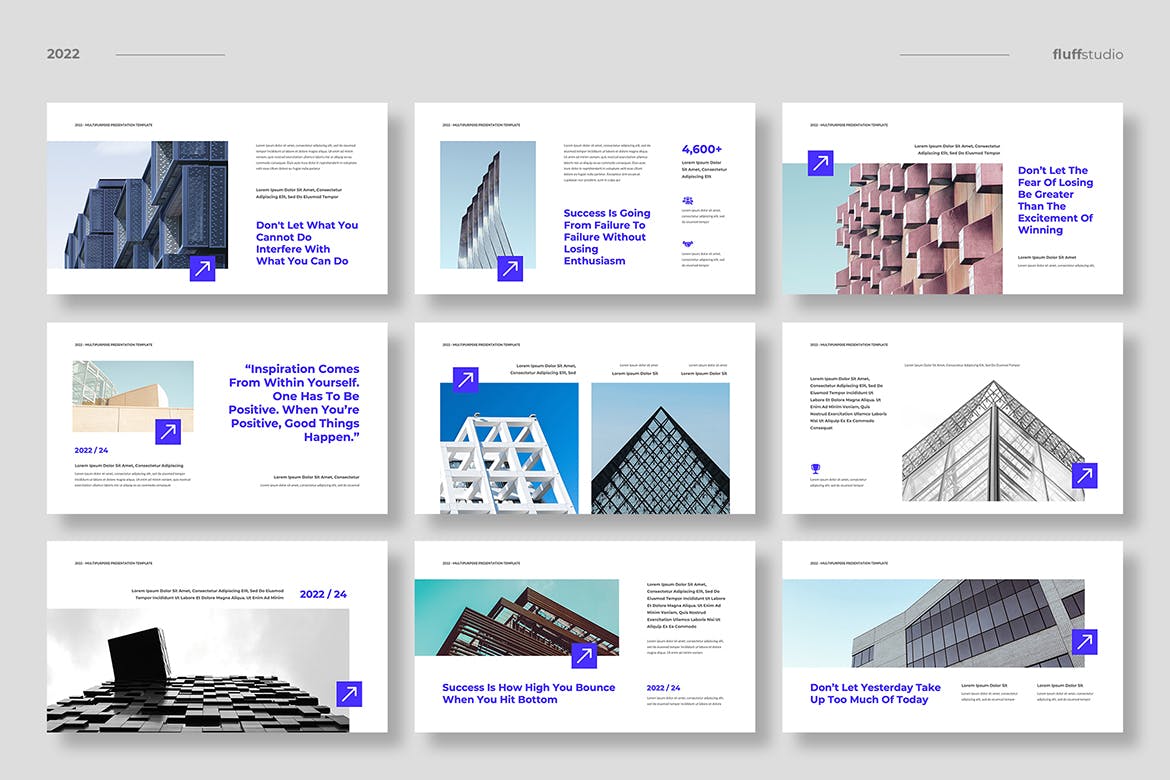Viewport: 1170px width, 780px height.
Task: Select the arrow icon above the white lattice structure
Action: 466,380
